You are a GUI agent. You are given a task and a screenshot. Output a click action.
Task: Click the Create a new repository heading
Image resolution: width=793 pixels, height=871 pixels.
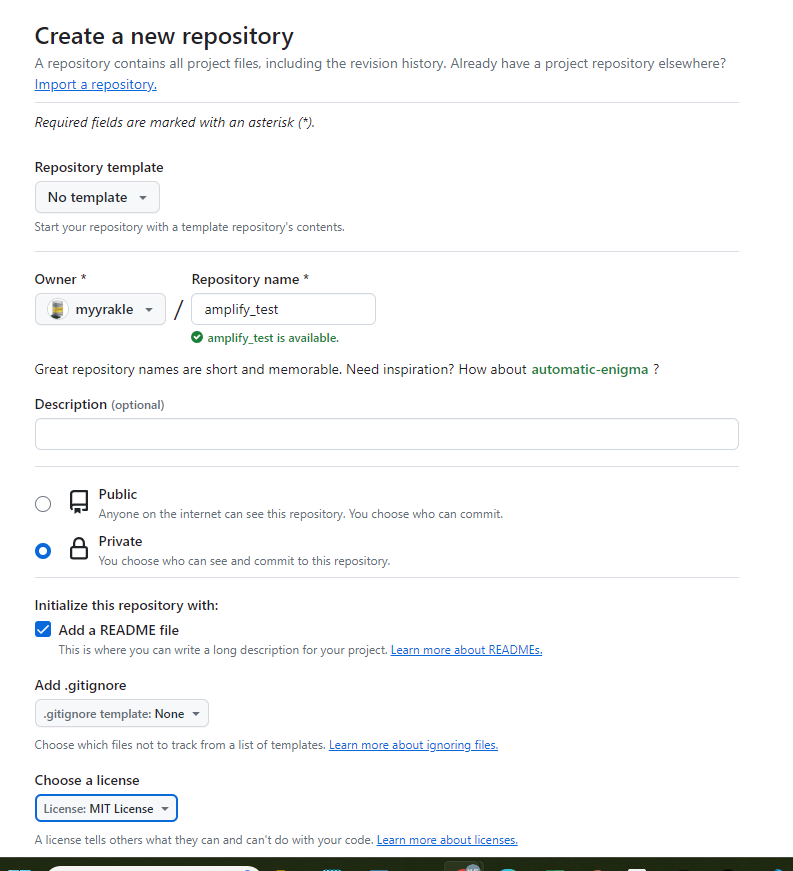[164, 37]
